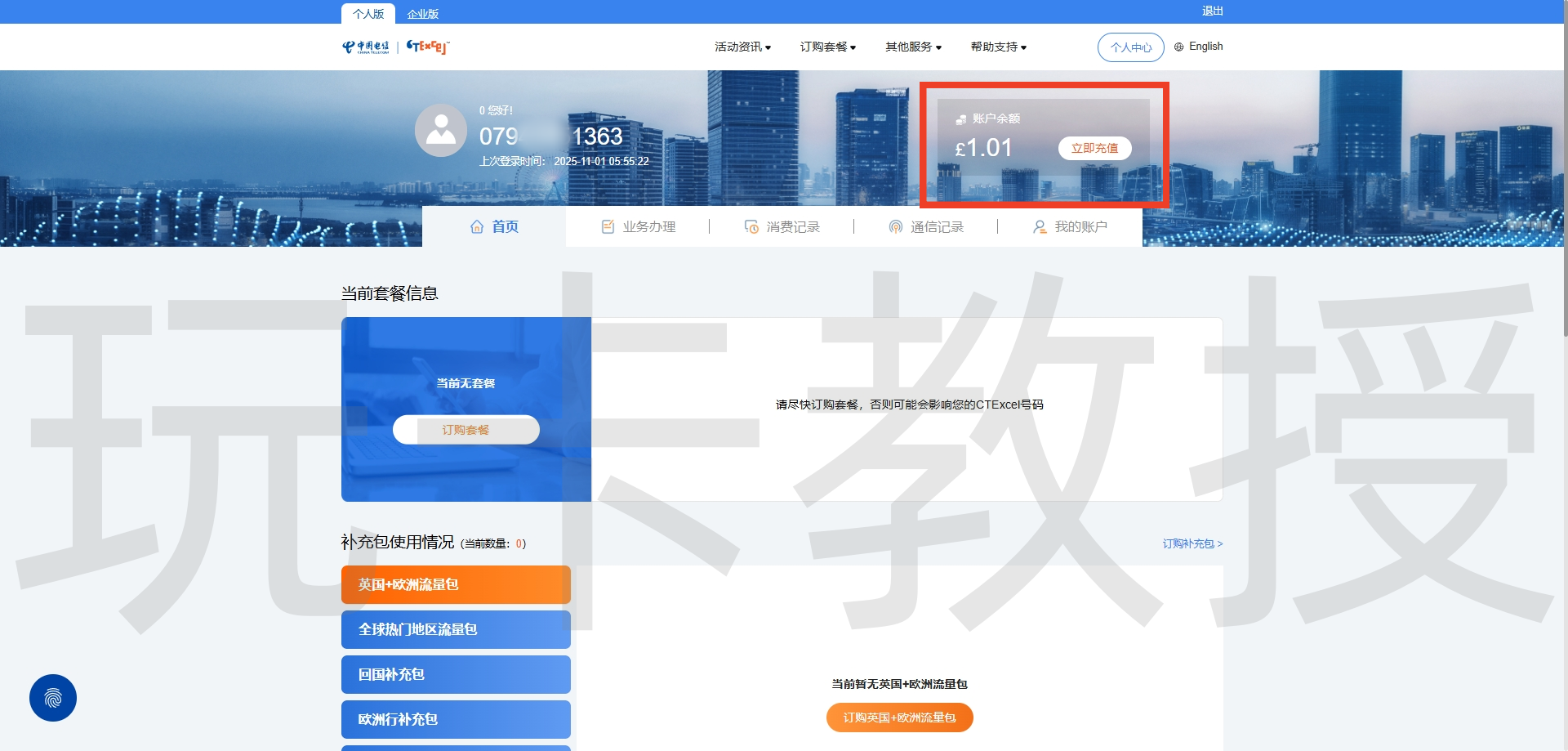Select the 回国补充包 option
The image size is (1568, 751).
click(455, 674)
